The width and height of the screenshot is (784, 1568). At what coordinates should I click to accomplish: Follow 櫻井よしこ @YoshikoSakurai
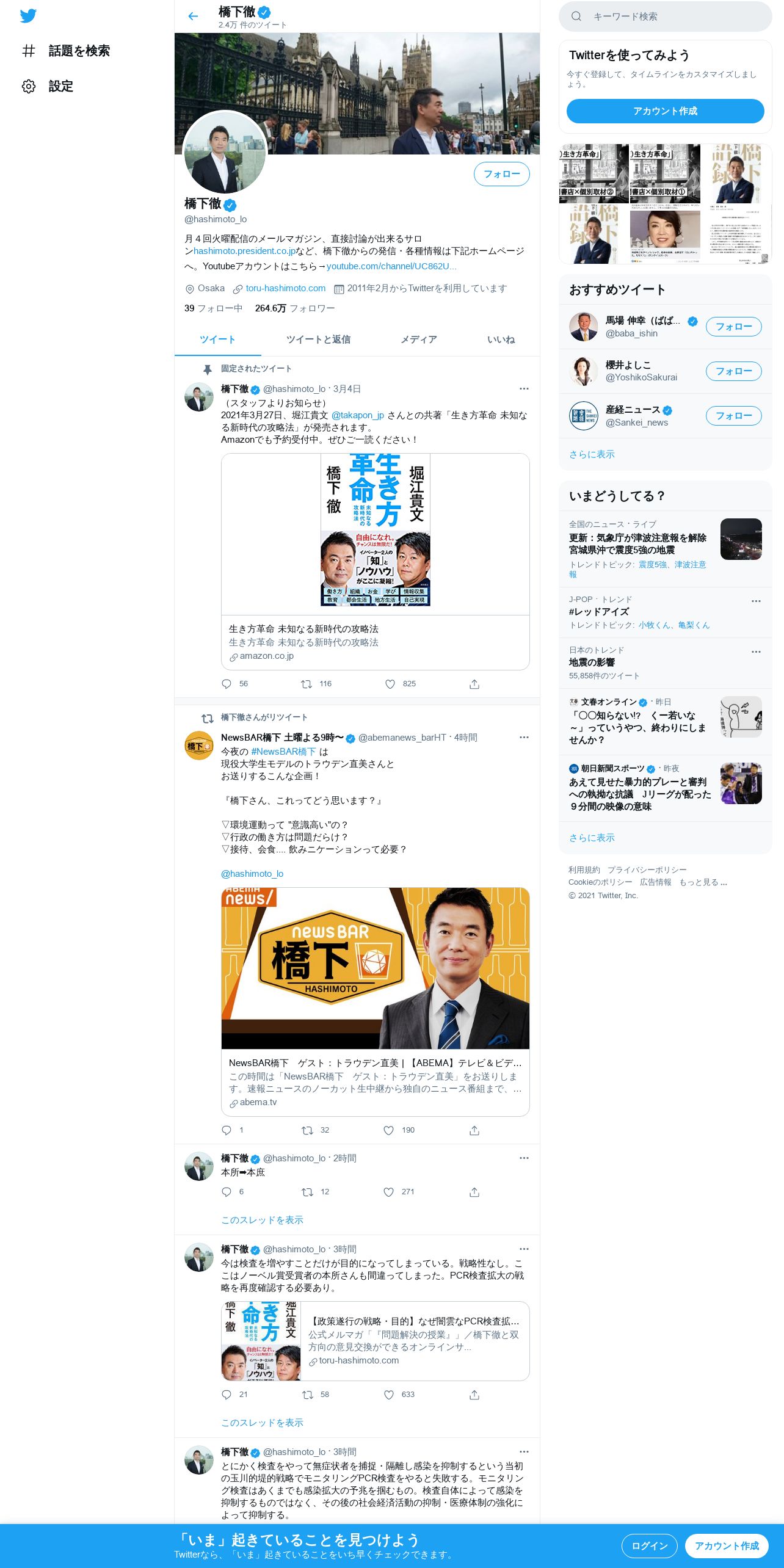pyautogui.click(x=733, y=371)
